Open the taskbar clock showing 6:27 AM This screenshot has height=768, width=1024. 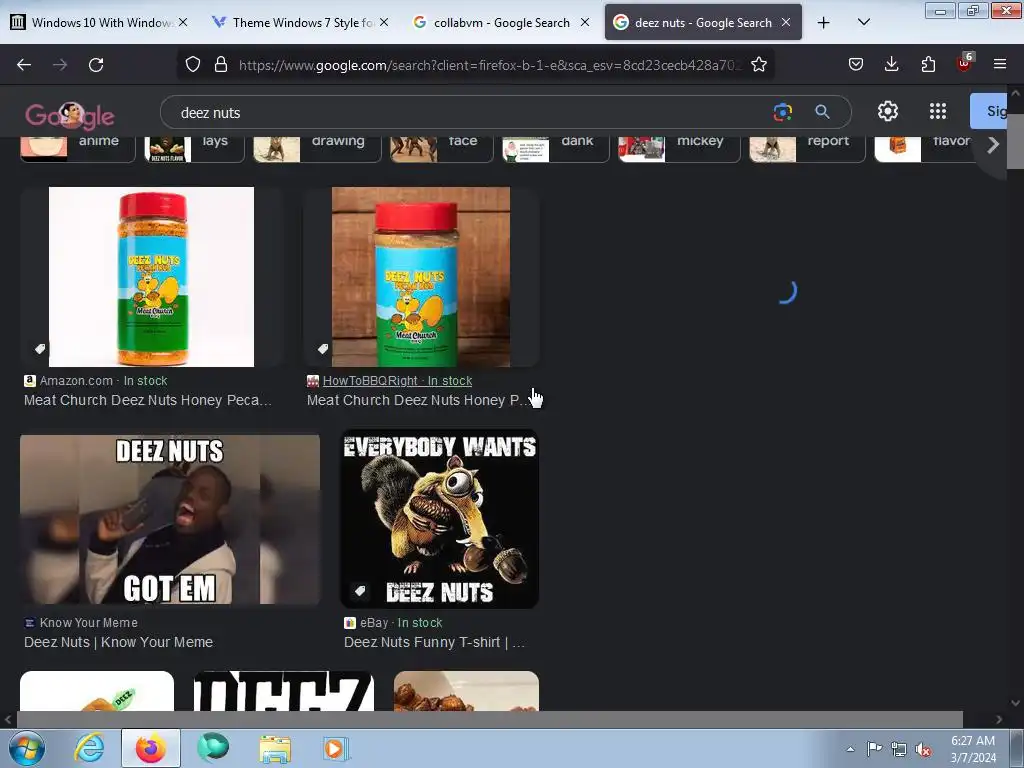click(x=973, y=749)
